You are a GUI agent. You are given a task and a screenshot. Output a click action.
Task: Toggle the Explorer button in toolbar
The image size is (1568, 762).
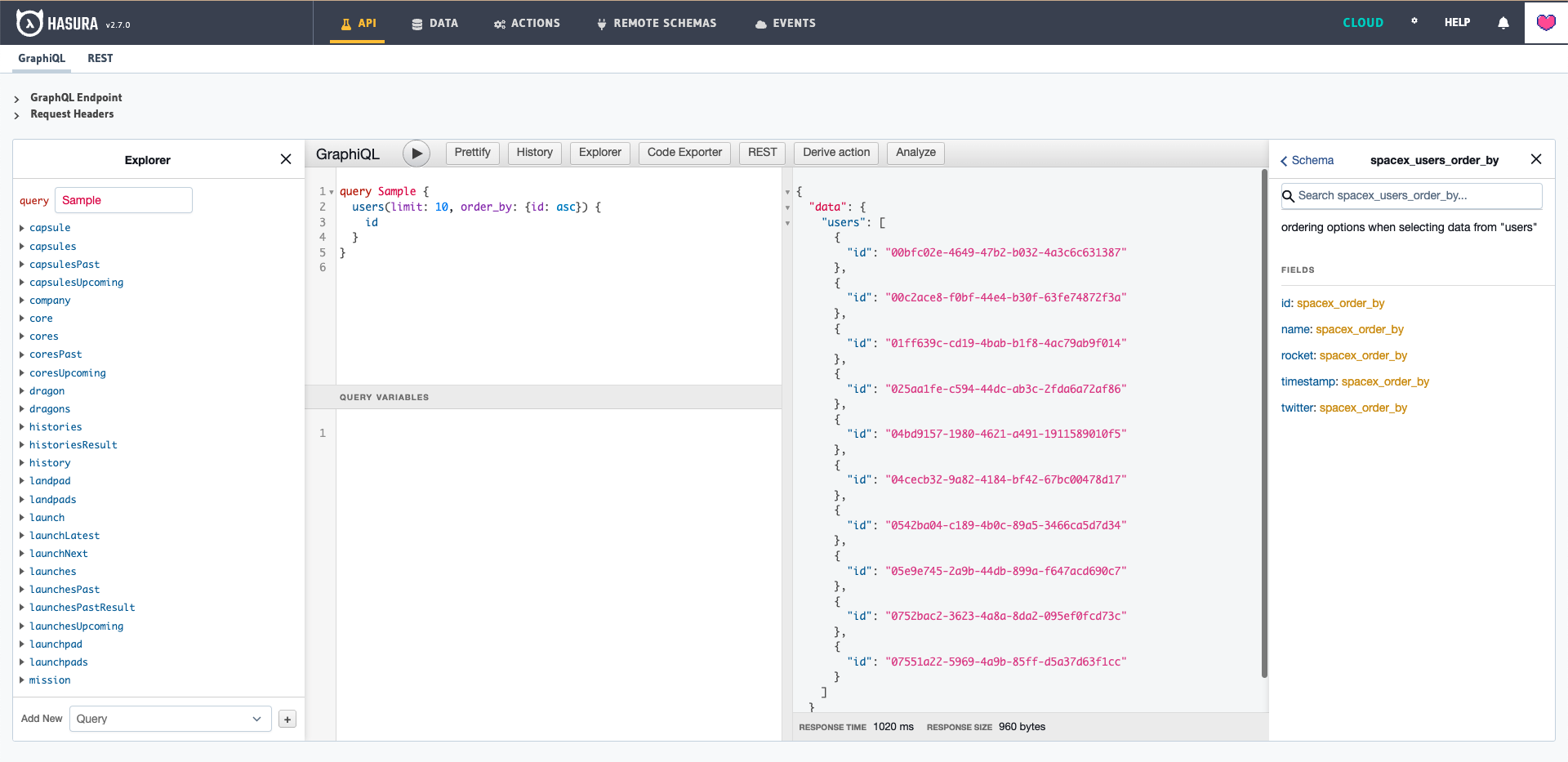click(600, 153)
